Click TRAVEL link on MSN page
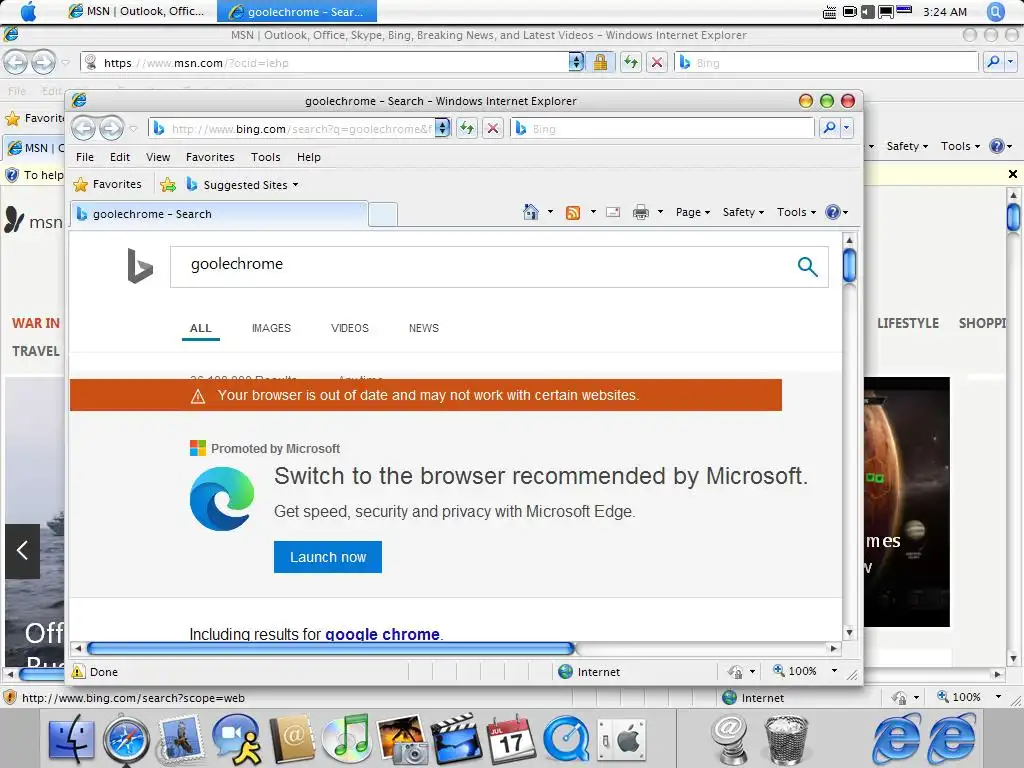This screenshot has height=768, width=1024. 36,351
